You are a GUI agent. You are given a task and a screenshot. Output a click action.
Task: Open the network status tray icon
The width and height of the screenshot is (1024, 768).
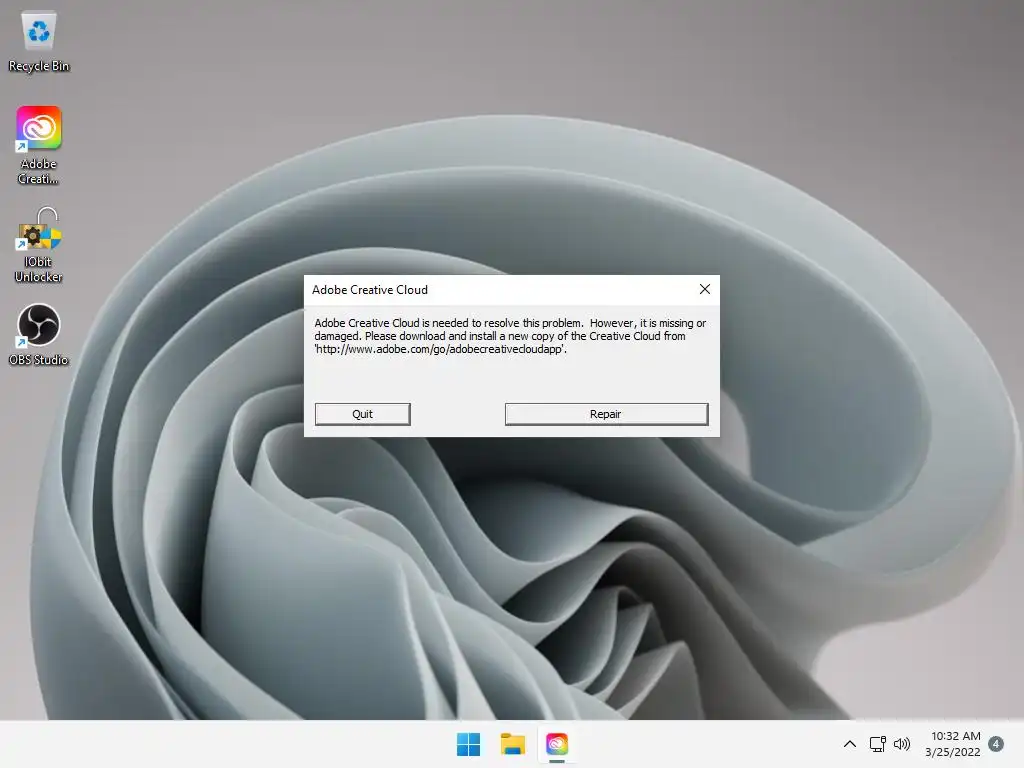click(878, 744)
